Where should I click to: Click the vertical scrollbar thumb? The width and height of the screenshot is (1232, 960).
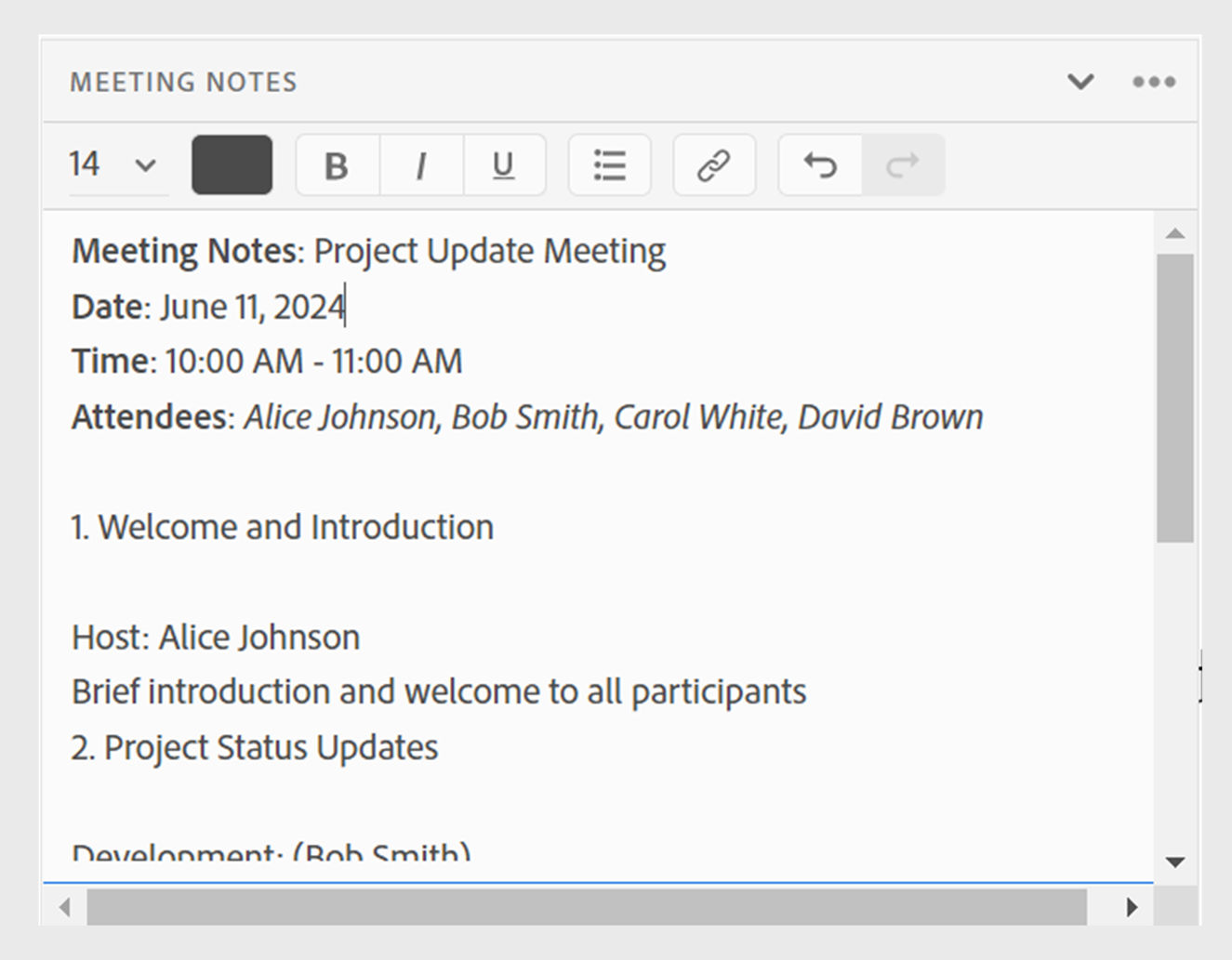(1175, 398)
